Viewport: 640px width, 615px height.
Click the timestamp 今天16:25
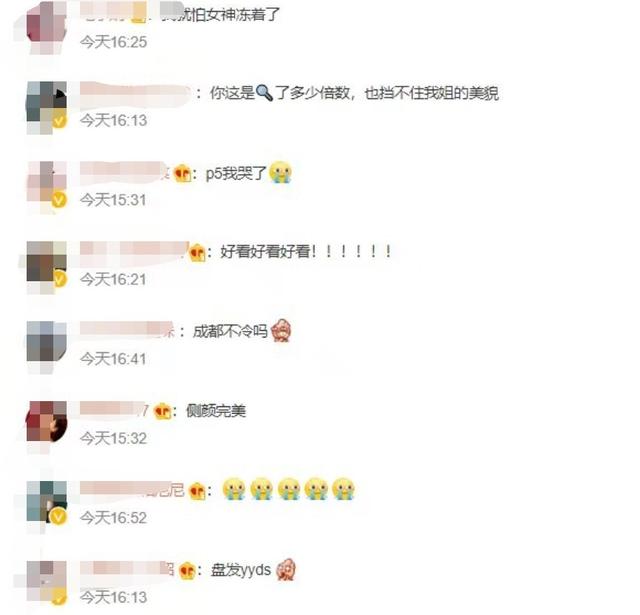[113, 42]
